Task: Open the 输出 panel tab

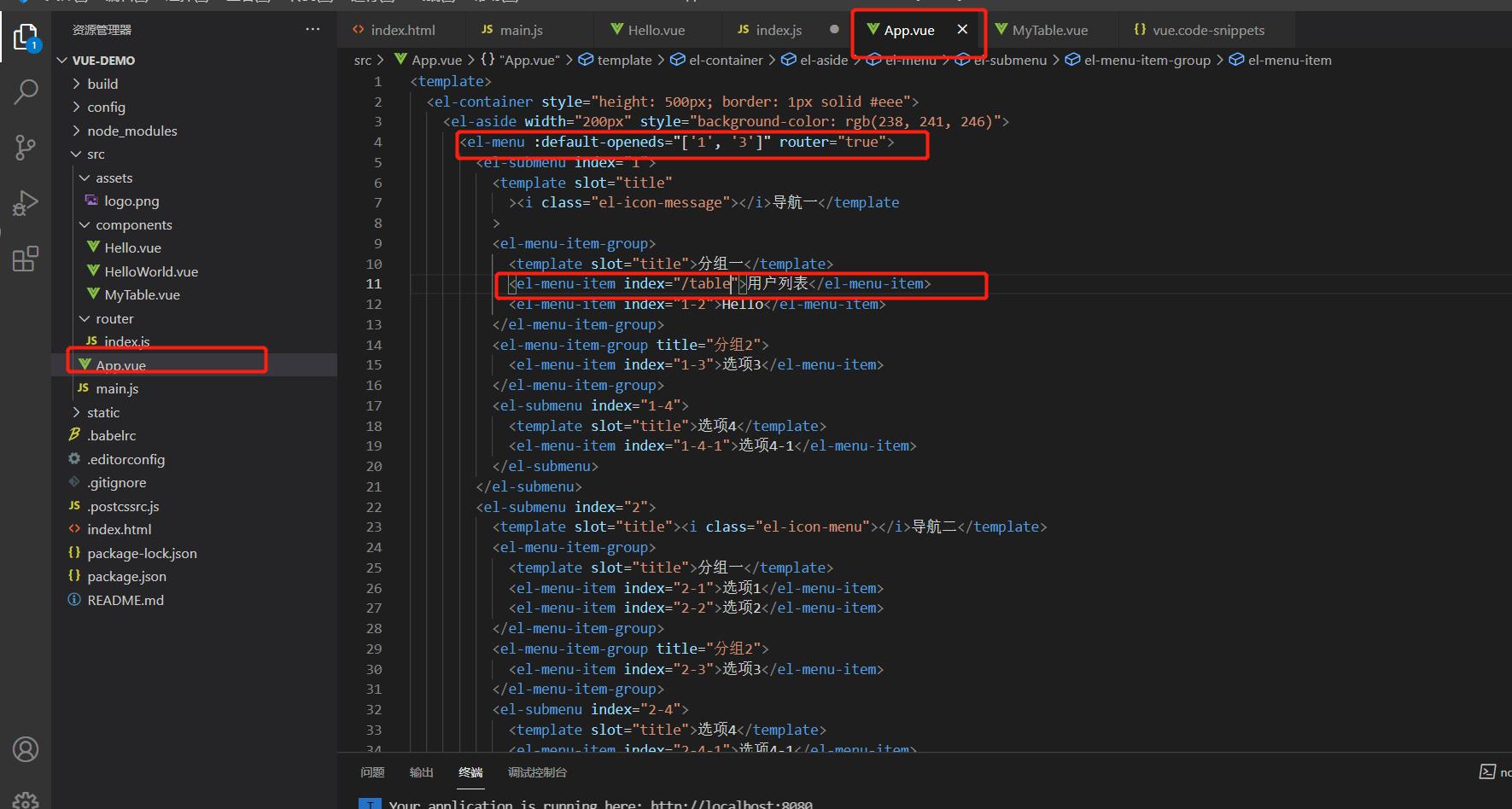Action: [x=422, y=772]
